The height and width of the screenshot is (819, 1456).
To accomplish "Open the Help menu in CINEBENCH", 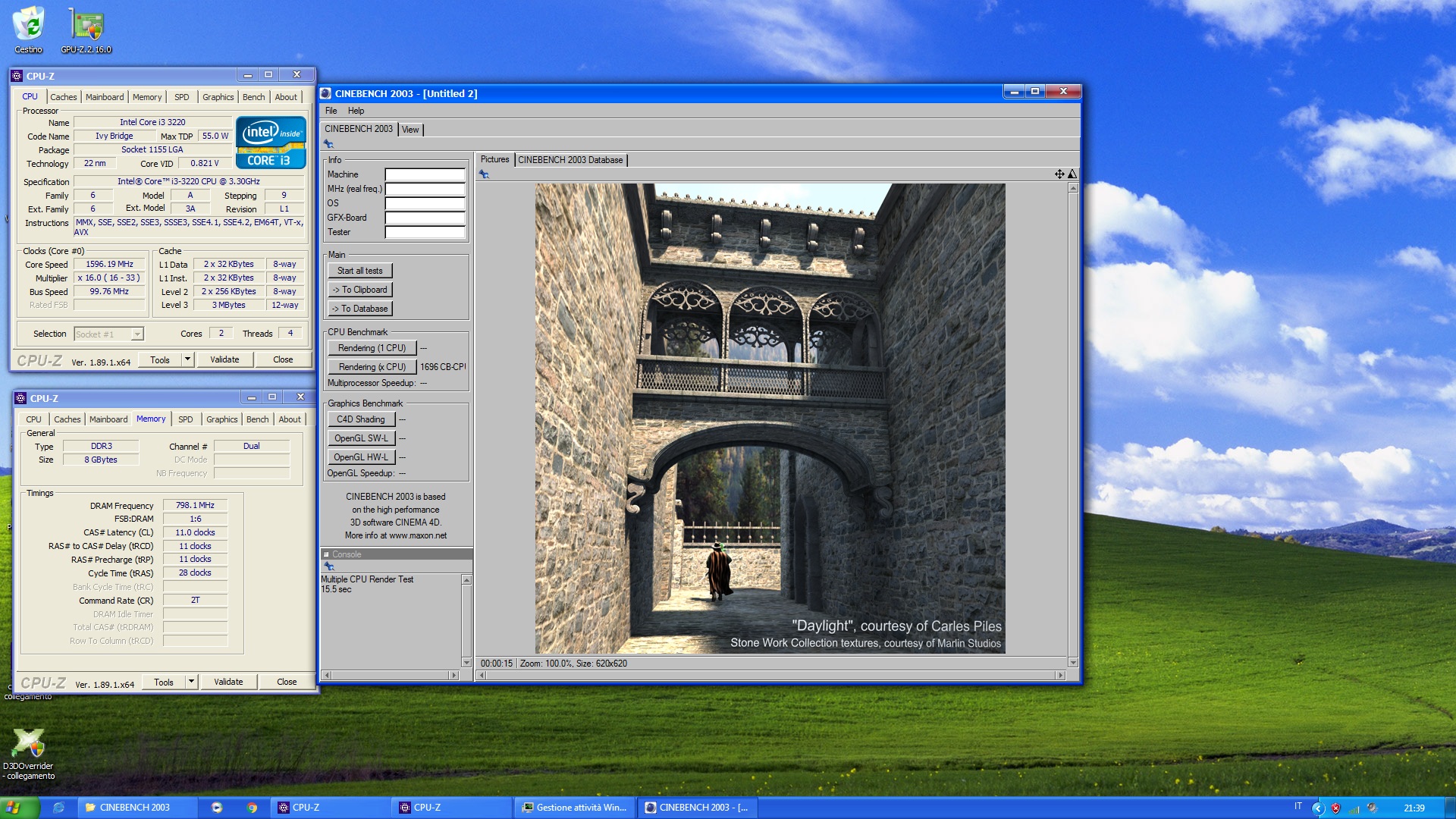I will [x=356, y=111].
